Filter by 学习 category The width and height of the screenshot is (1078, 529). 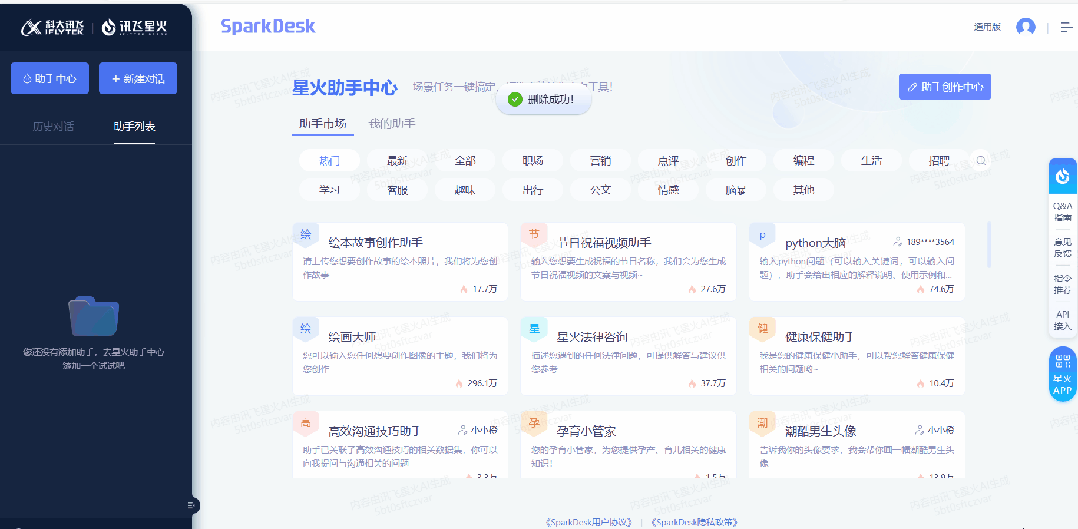point(329,190)
